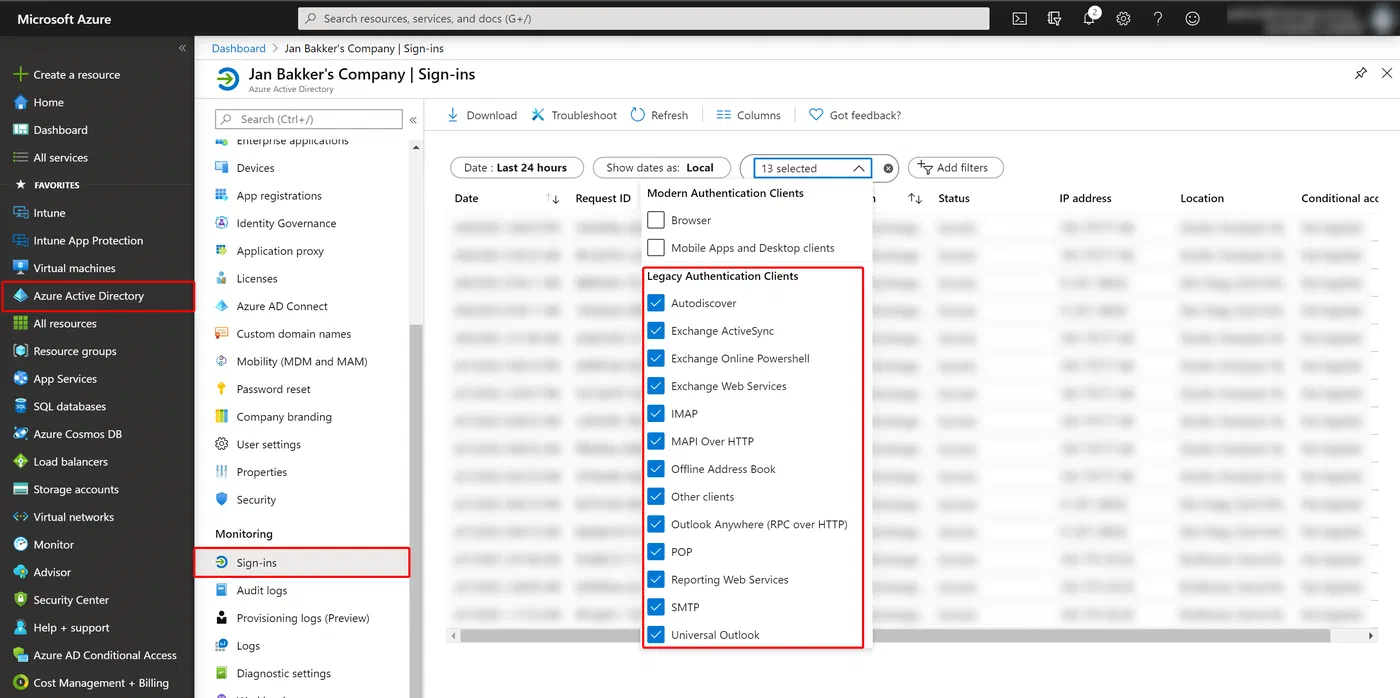Open Help + support
The height and width of the screenshot is (698, 1400).
coord(71,628)
